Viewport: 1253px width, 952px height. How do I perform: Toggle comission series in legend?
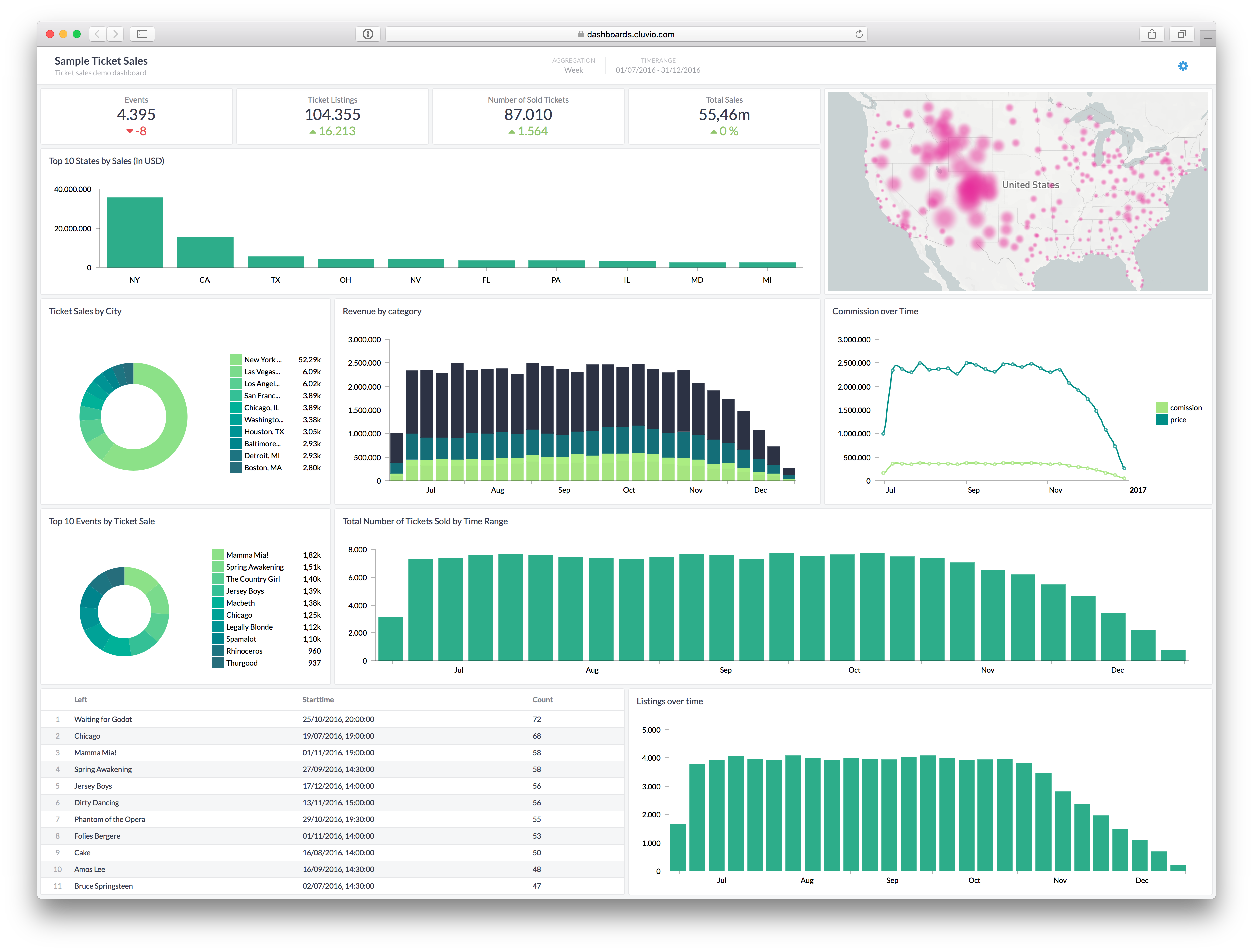1185,407
